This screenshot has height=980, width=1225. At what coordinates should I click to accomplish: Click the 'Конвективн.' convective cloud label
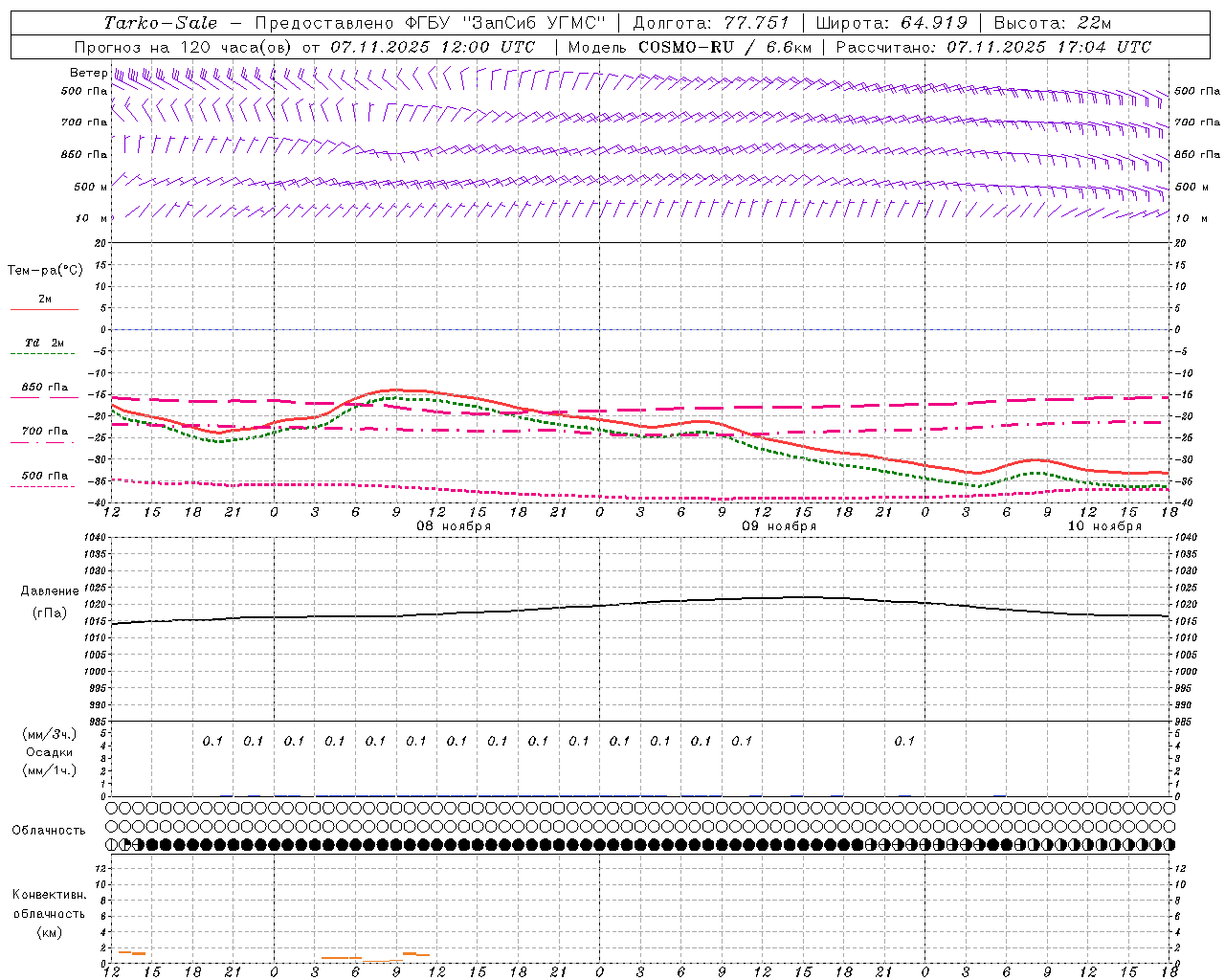(x=49, y=895)
